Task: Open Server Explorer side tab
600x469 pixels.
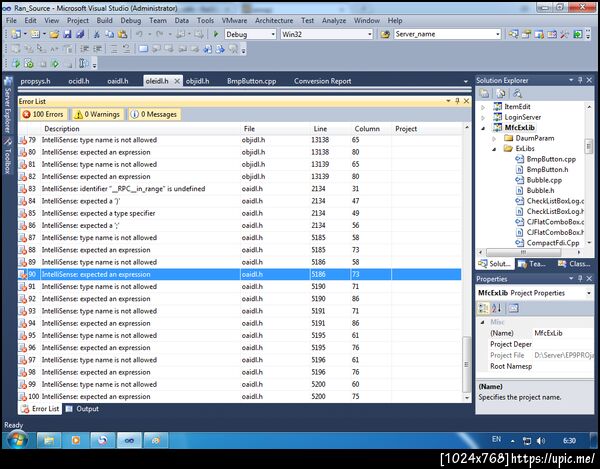Action: pyautogui.click(x=7, y=106)
